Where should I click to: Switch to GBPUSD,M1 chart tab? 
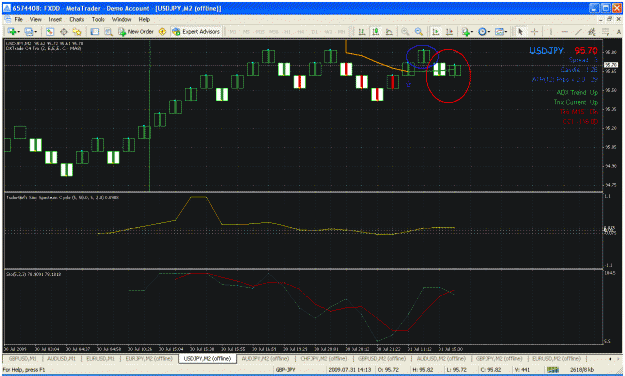pyautogui.click(x=22, y=358)
